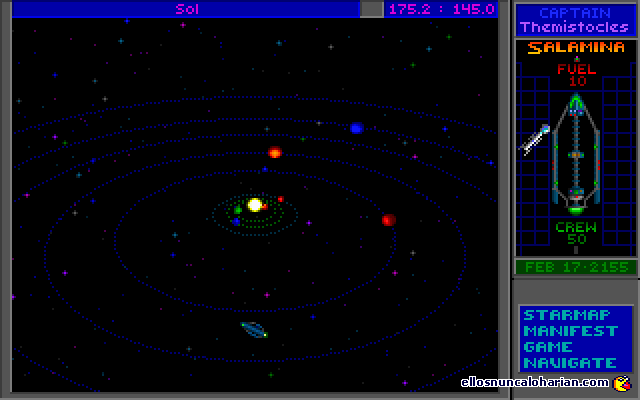Click the coordinates 175.2 : 145.0
640x400 pixels.
pyautogui.click(x=442, y=9)
